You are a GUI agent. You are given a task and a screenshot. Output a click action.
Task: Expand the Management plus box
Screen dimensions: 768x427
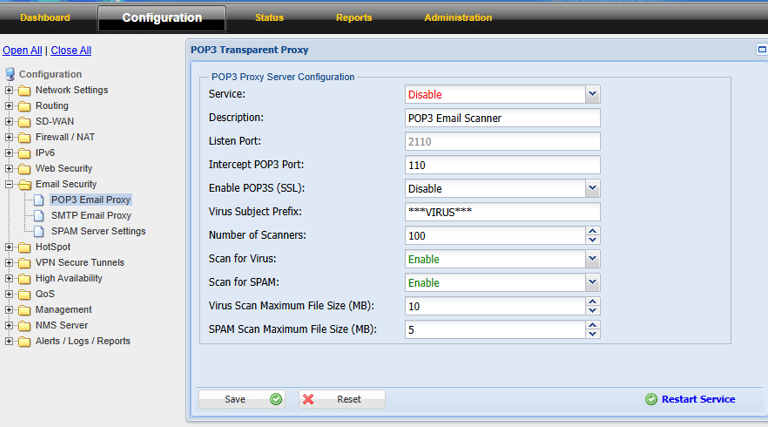click(x=9, y=309)
